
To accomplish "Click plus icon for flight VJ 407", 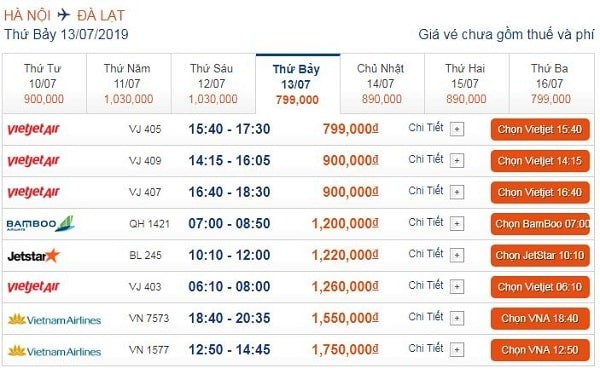I will click(x=457, y=192).
